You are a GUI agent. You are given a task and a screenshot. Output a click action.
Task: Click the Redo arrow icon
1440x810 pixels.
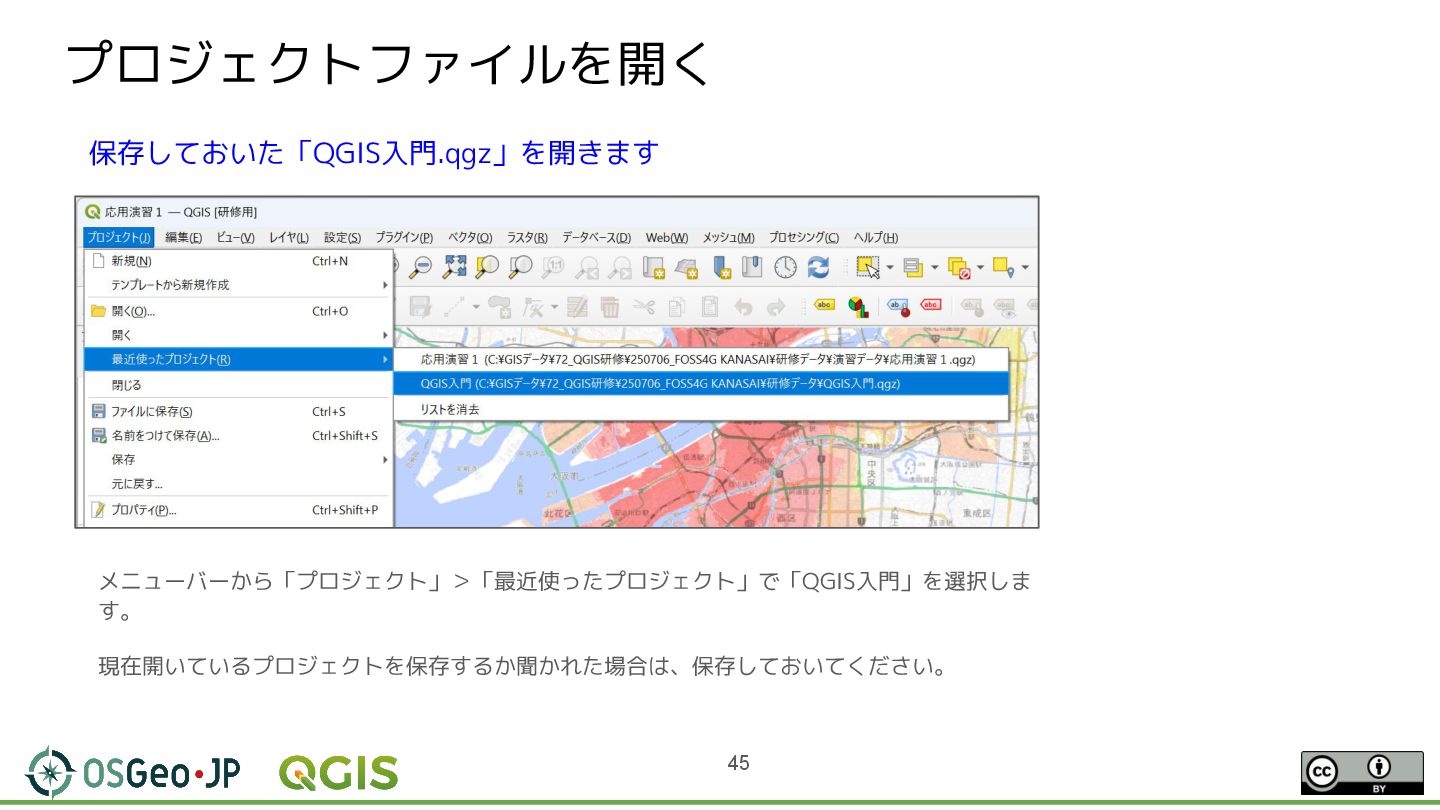click(776, 308)
